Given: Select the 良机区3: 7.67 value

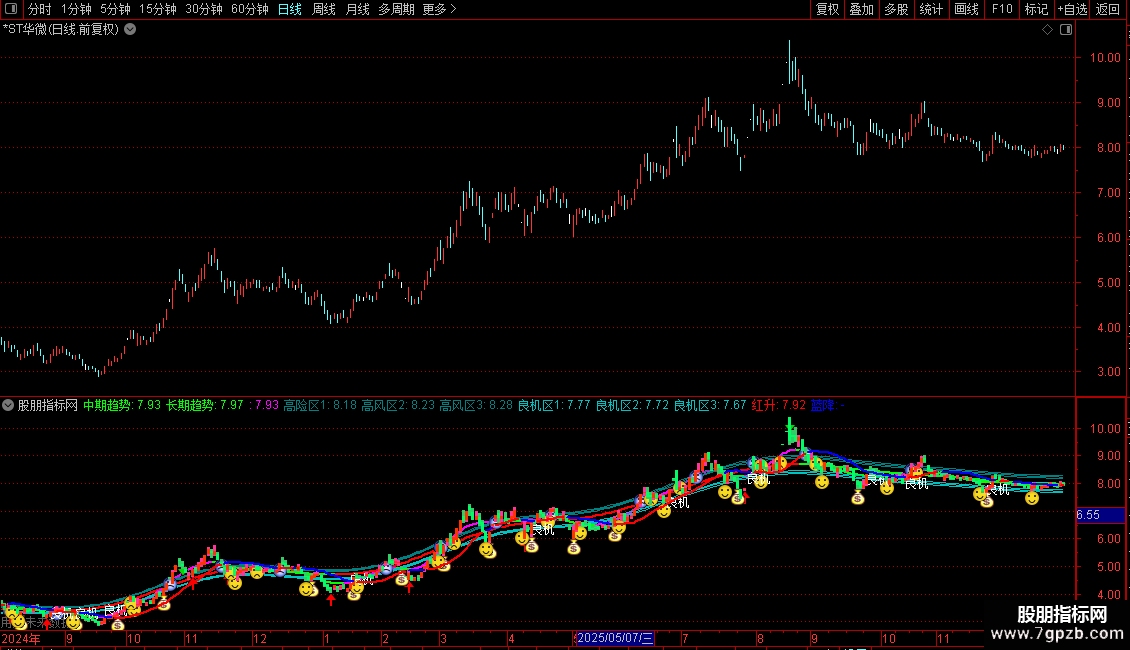Looking at the screenshot, I should click(710, 406).
